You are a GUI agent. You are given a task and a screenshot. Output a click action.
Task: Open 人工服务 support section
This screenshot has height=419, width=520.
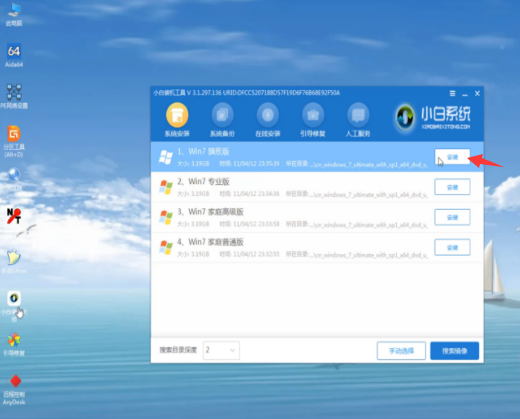(358, 115)
